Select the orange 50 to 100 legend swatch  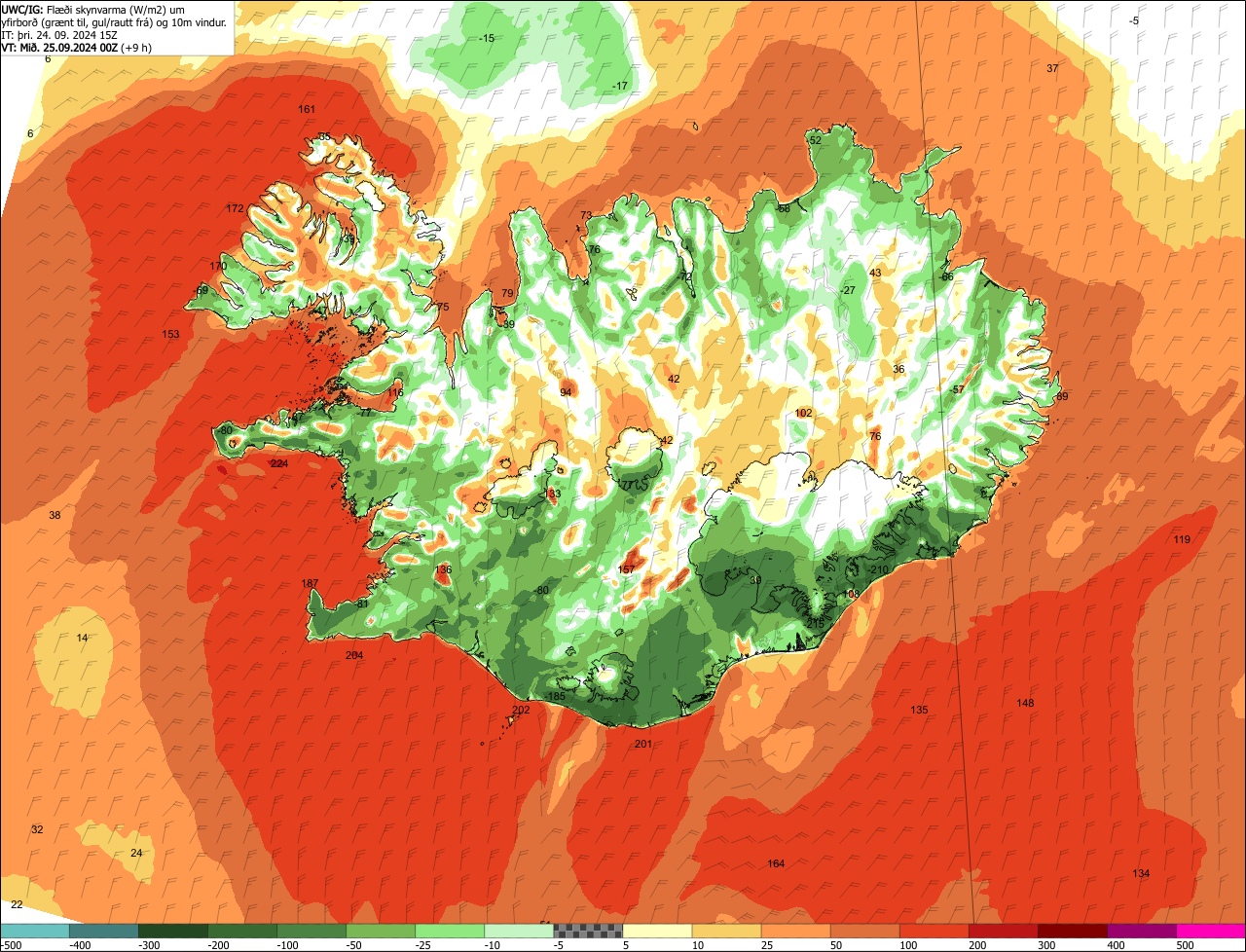click(863, 931)
